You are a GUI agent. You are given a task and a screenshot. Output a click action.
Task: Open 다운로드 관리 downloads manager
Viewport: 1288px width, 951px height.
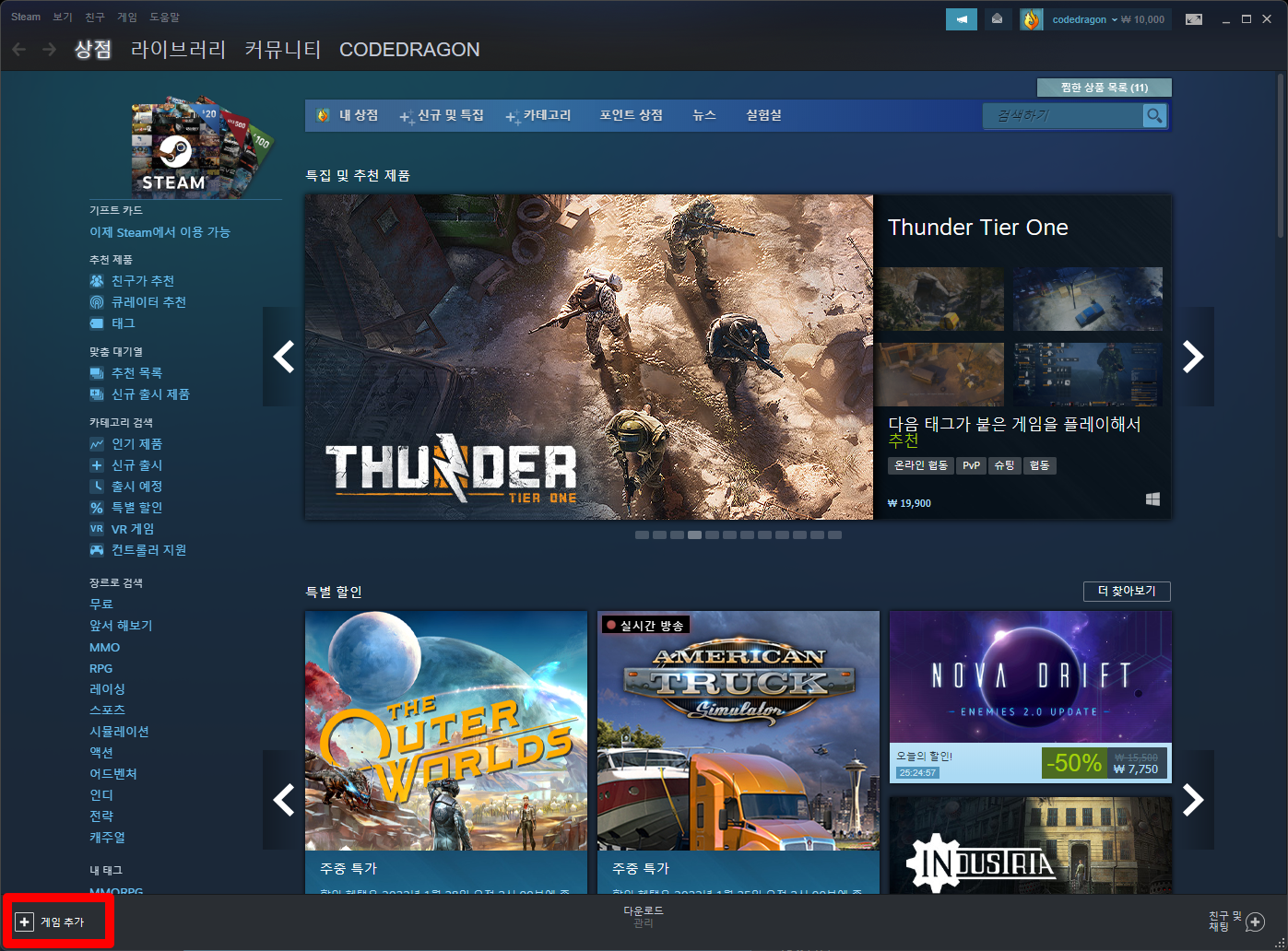(x=644, y=917)
